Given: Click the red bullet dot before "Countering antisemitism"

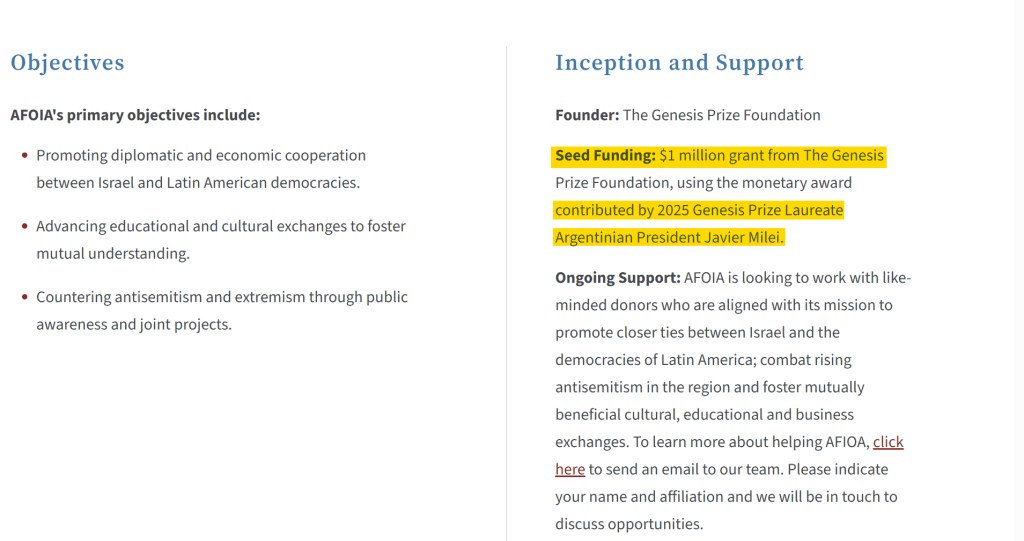Looking at the screenshot, I should 24,297.
